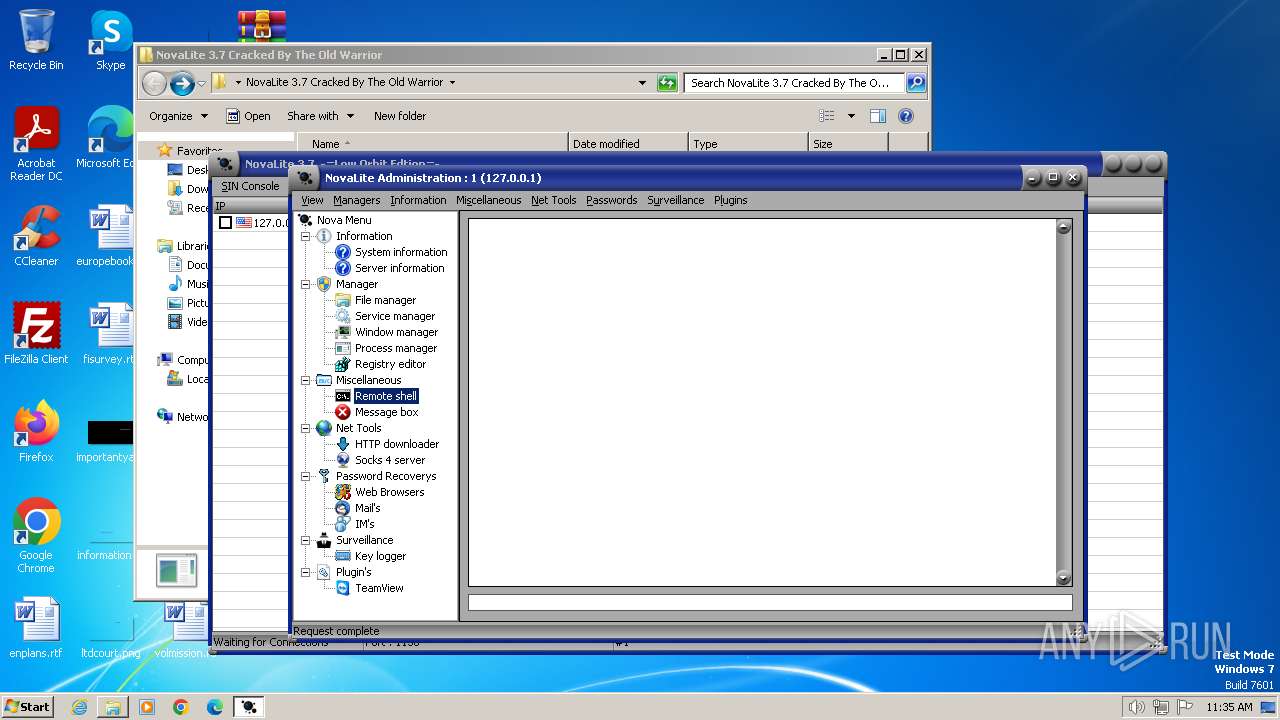1280x720 pixels.
Task: Click output pane scrollbar up arrow
Action: [x=1064, y=227]
